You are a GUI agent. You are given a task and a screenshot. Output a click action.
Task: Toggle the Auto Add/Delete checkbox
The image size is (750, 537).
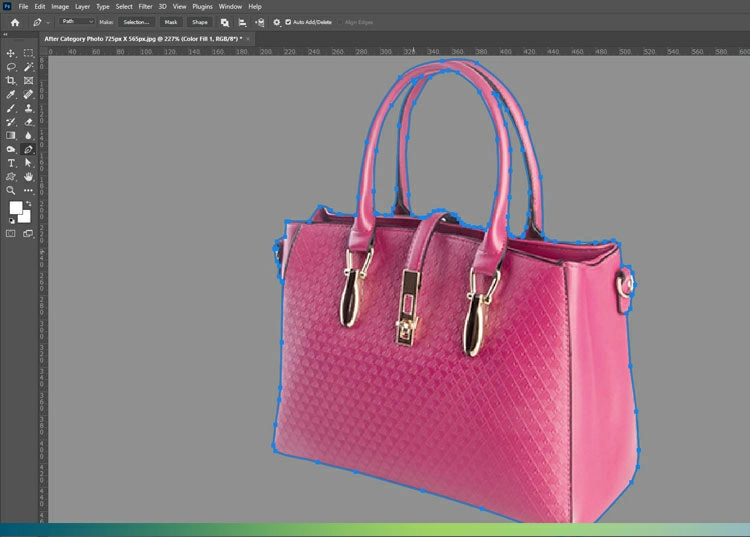tap(288, 22)
